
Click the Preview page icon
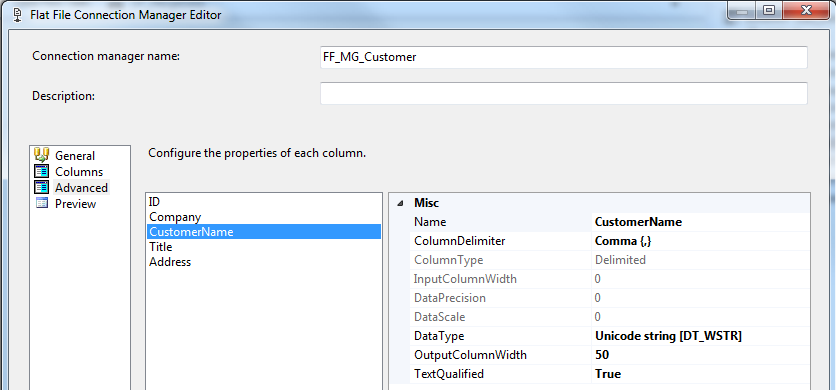(42, 203)
